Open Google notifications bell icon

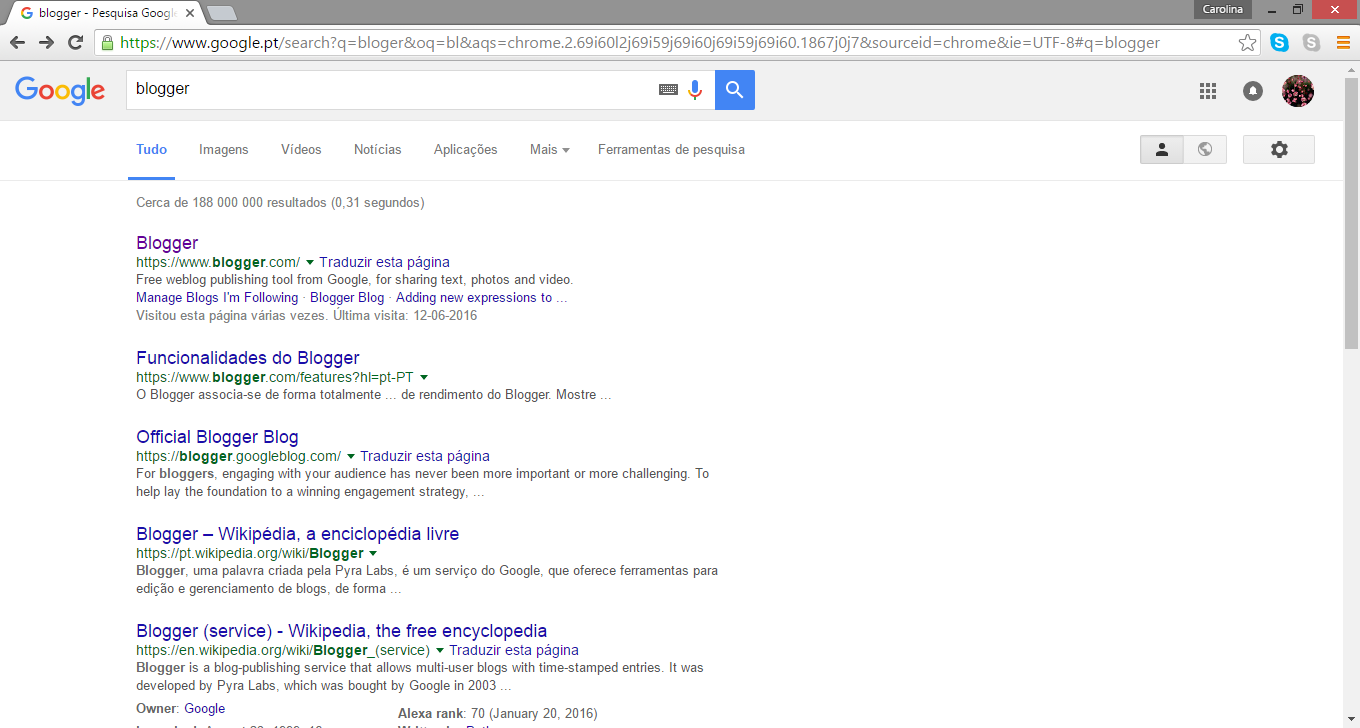1253,91
